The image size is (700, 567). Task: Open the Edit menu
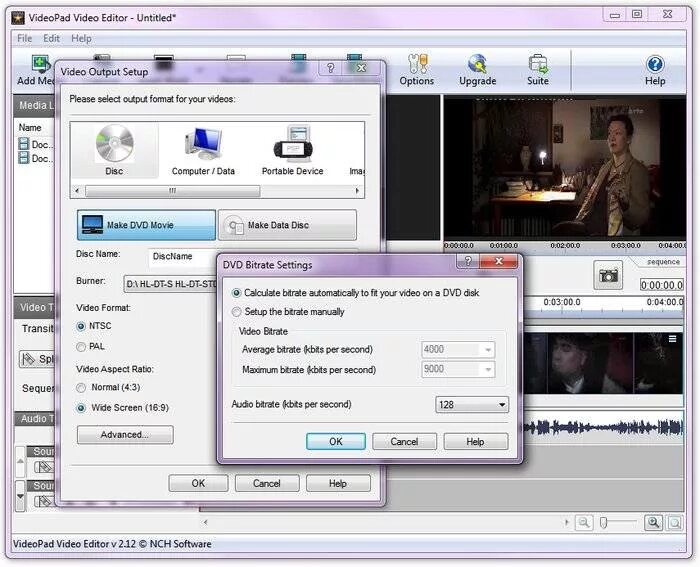[51, 38]
